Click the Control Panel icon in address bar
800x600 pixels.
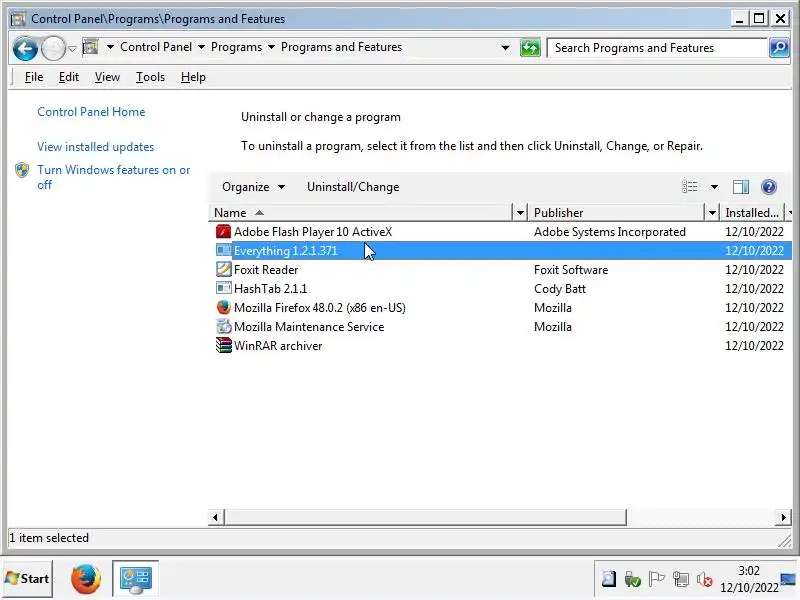(90, 47)
